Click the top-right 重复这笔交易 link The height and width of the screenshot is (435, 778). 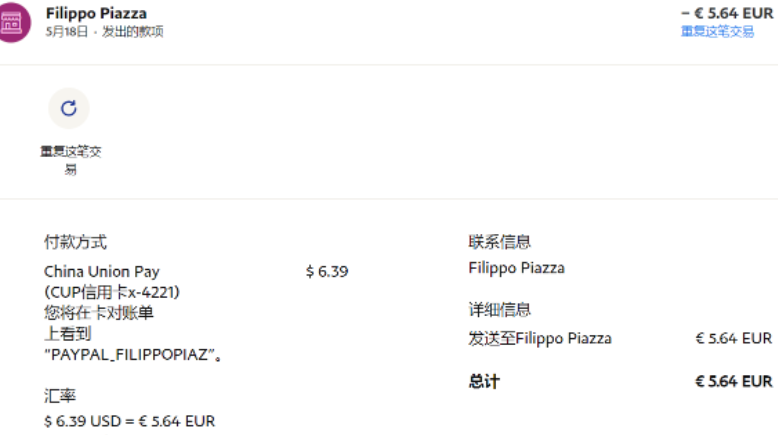[717, 32]
